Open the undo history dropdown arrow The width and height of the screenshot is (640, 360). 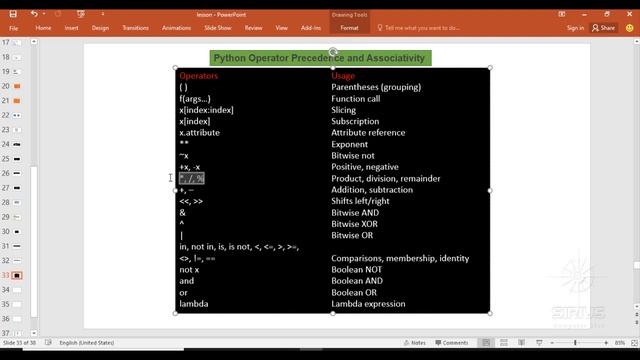(44, 14)
